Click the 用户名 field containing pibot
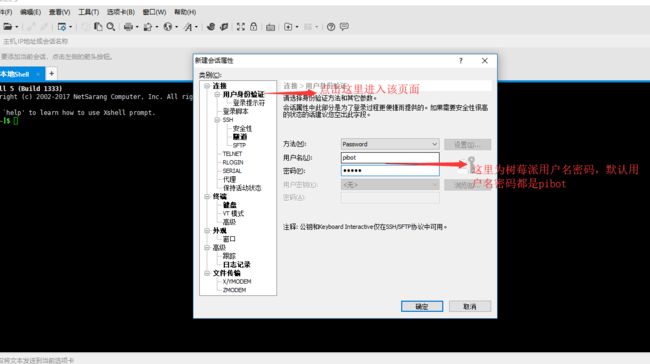The height and width of the screenshot is (364, 650). coord(390,158)
